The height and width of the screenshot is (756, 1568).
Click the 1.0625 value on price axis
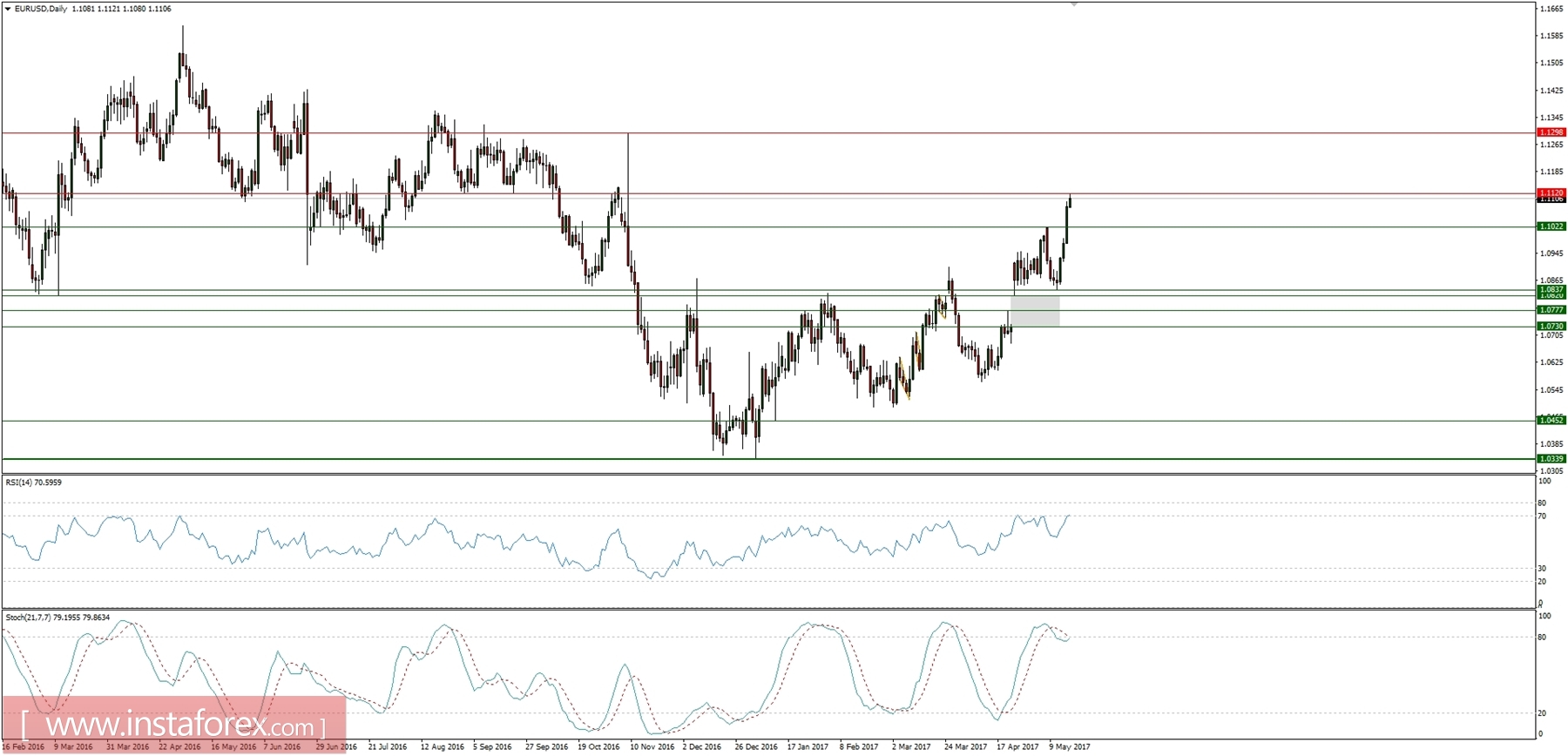tap(1551, 362)
